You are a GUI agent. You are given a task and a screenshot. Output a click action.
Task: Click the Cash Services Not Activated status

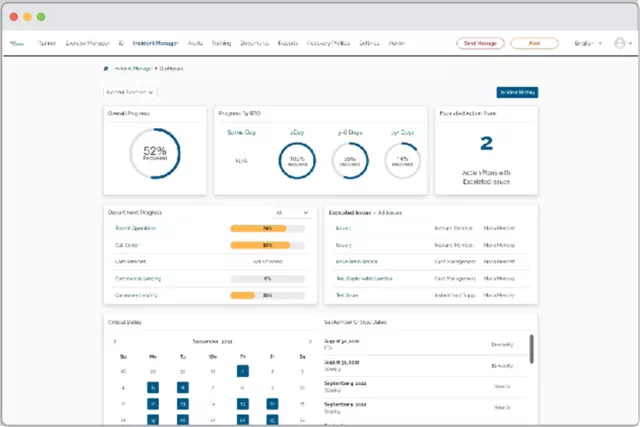(268, 262)
